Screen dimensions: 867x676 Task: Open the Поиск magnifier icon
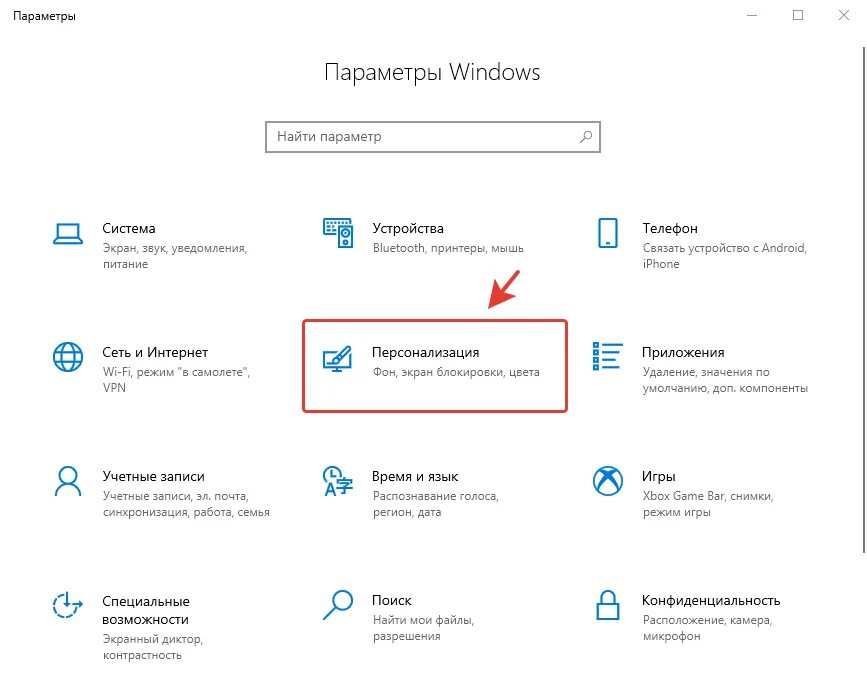coord(337,605)
